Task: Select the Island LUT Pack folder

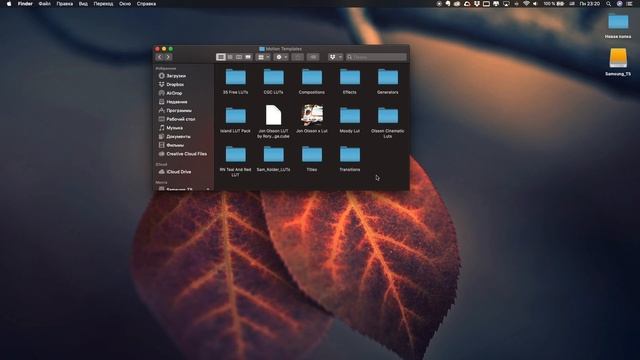Action: [236, 116]
